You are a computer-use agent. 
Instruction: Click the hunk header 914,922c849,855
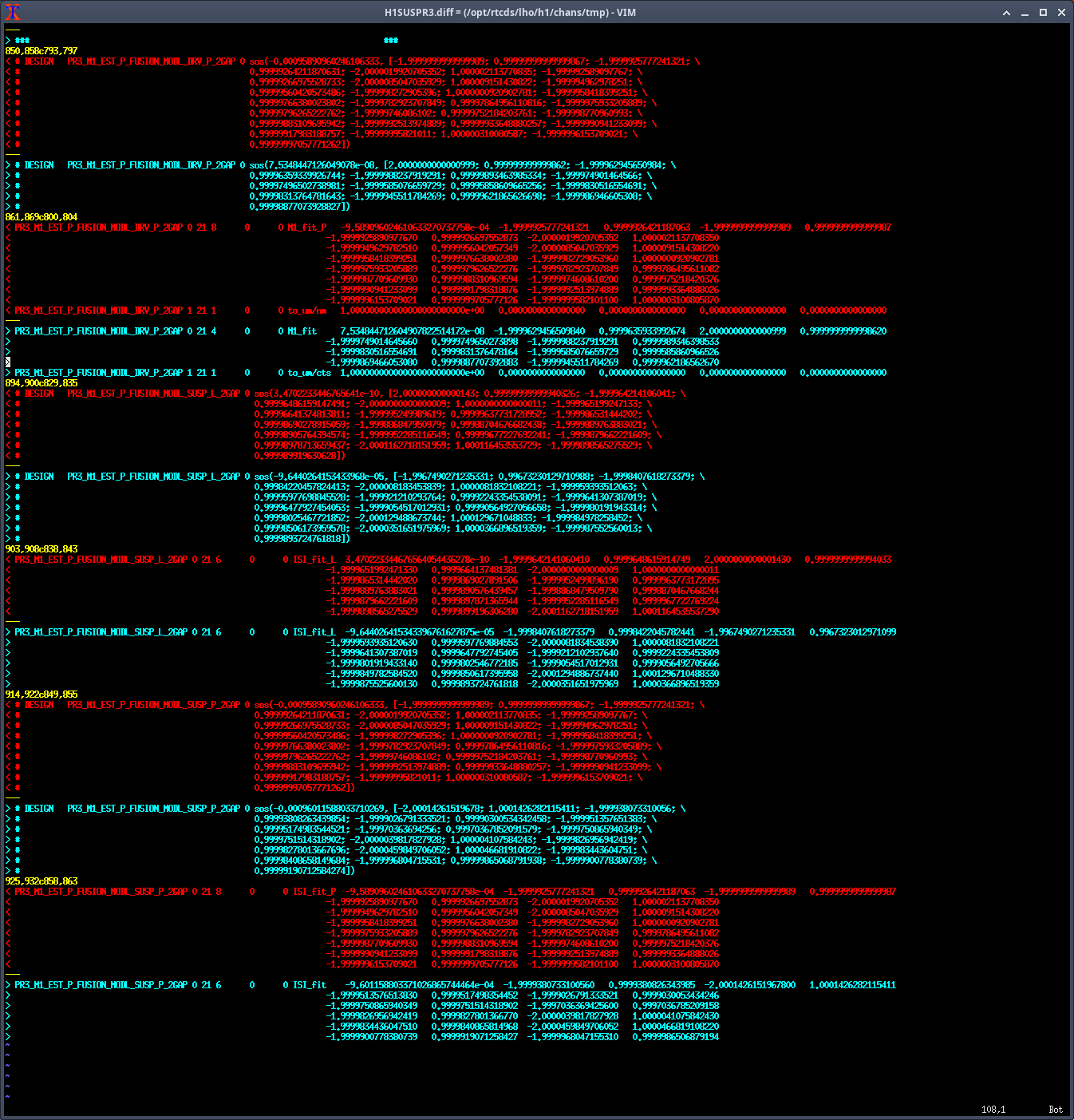[41, 695]
